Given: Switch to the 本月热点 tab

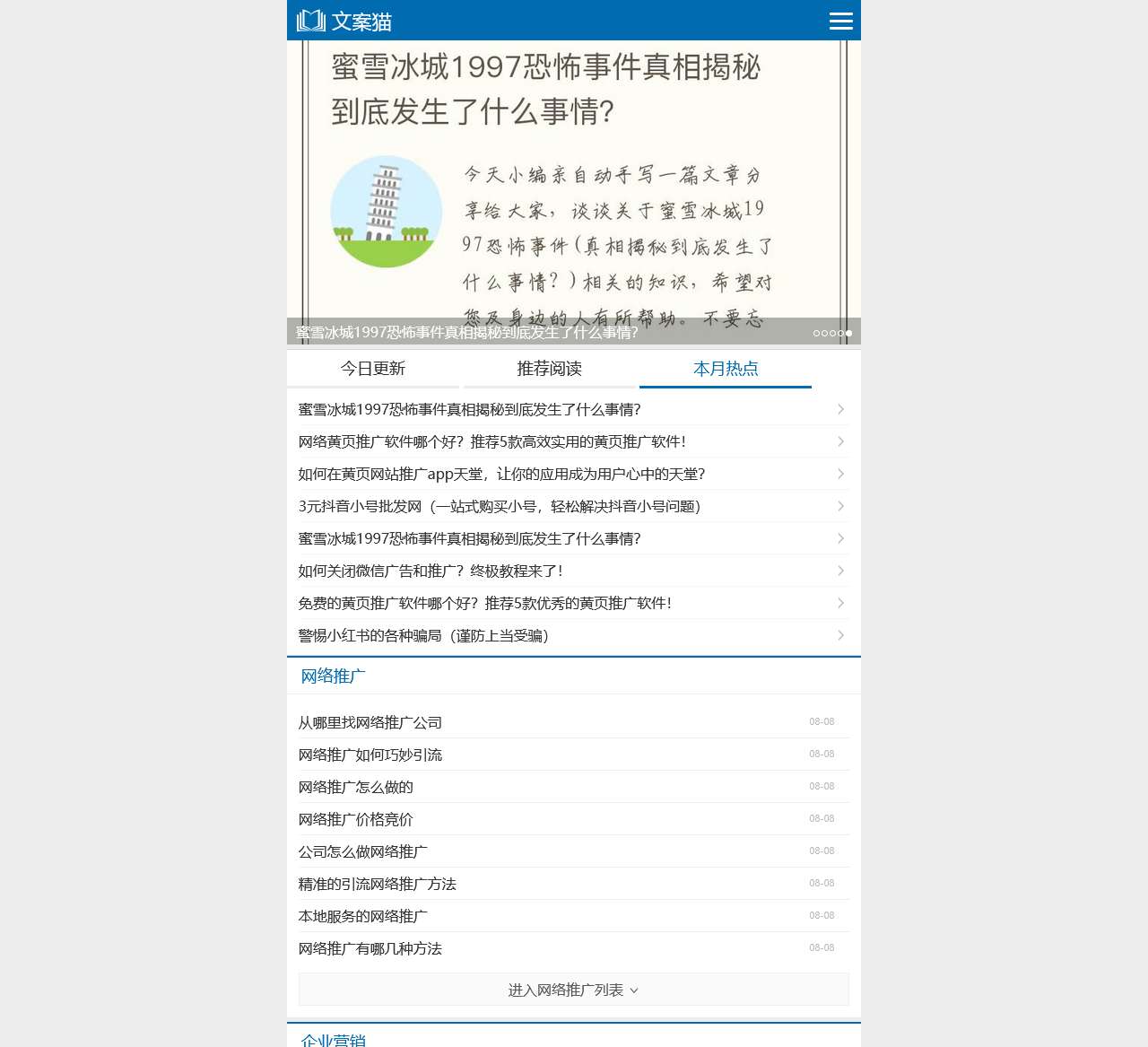Looking at the screenshot, I should (x=726, y=369).
